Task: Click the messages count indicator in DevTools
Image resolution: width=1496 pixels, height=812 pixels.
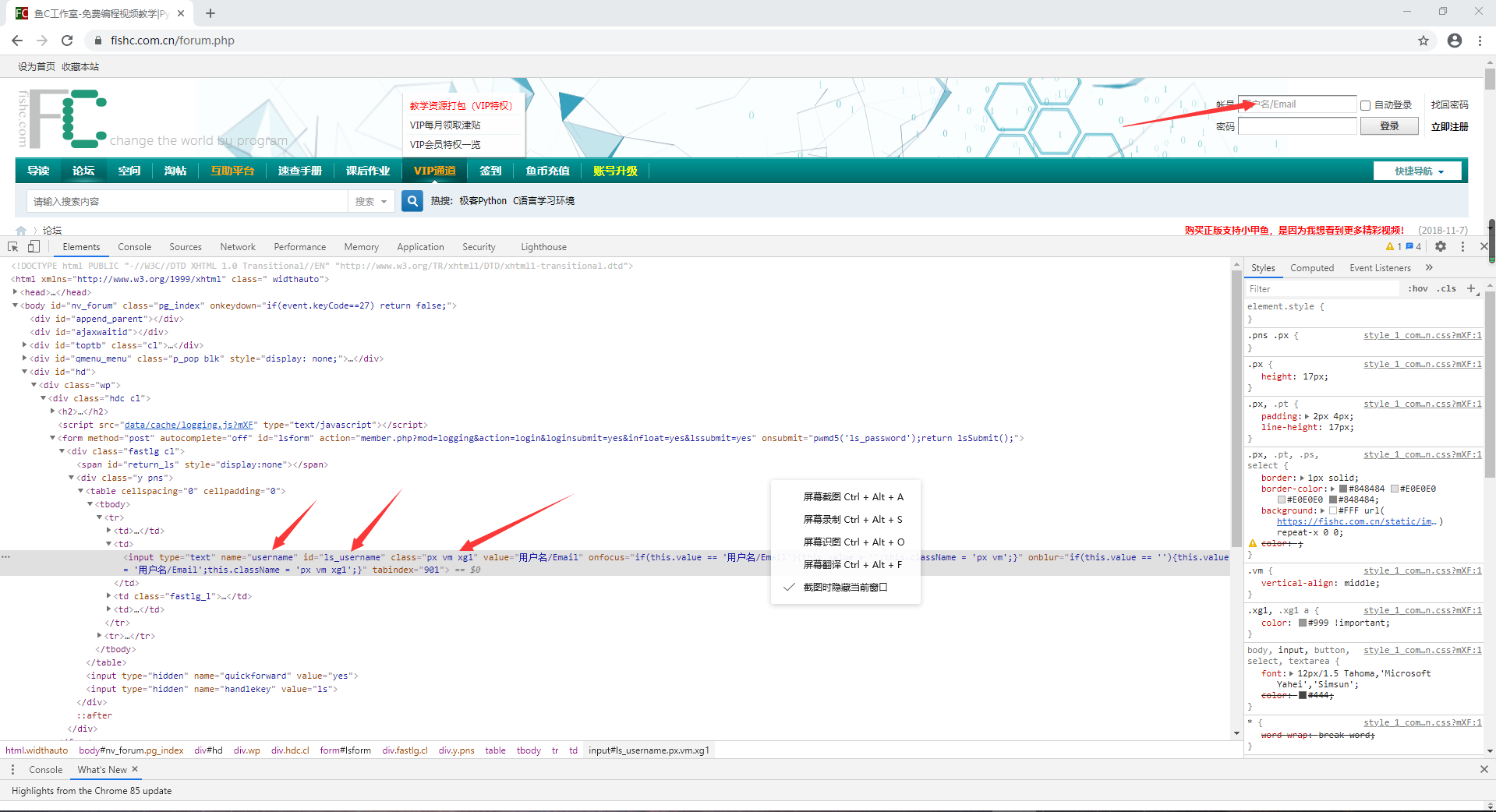Action: 1413,246
